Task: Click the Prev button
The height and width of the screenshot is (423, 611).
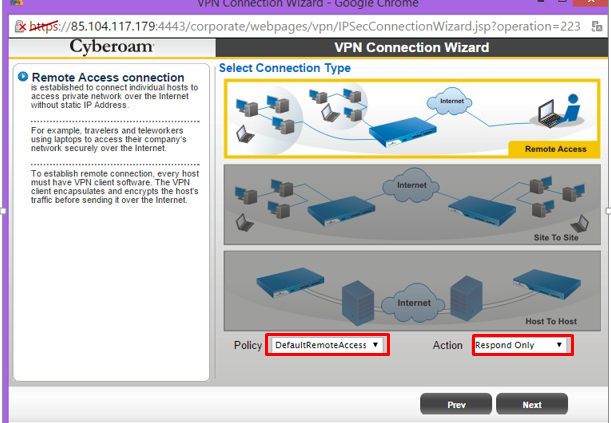Action: 456,404
